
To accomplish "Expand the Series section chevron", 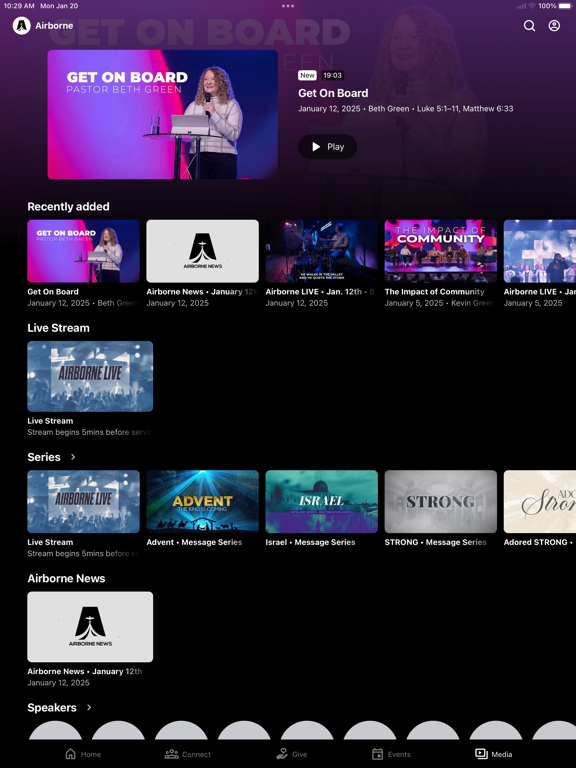I will [x=73, y=457].
